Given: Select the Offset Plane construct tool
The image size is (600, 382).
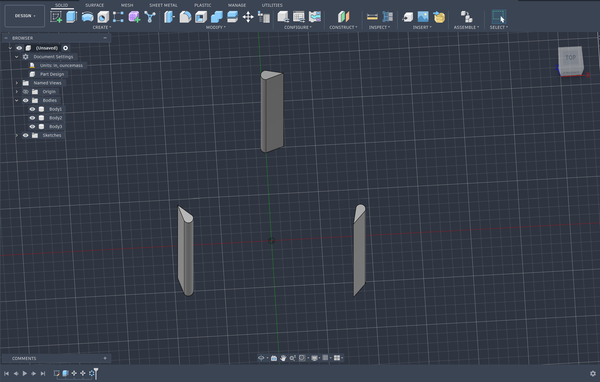Looking at the screenshot, I should point(343,17).
